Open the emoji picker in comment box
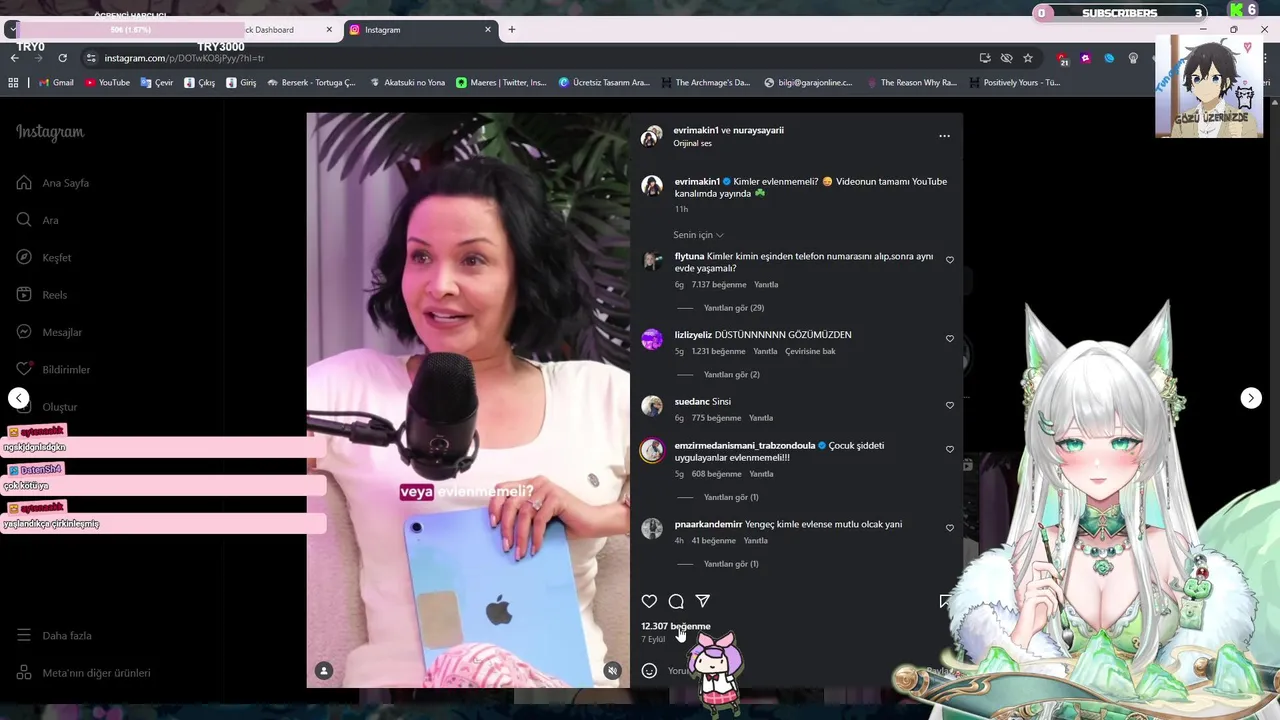Screen dimensions: 1280x720 [x=649, y=671]
